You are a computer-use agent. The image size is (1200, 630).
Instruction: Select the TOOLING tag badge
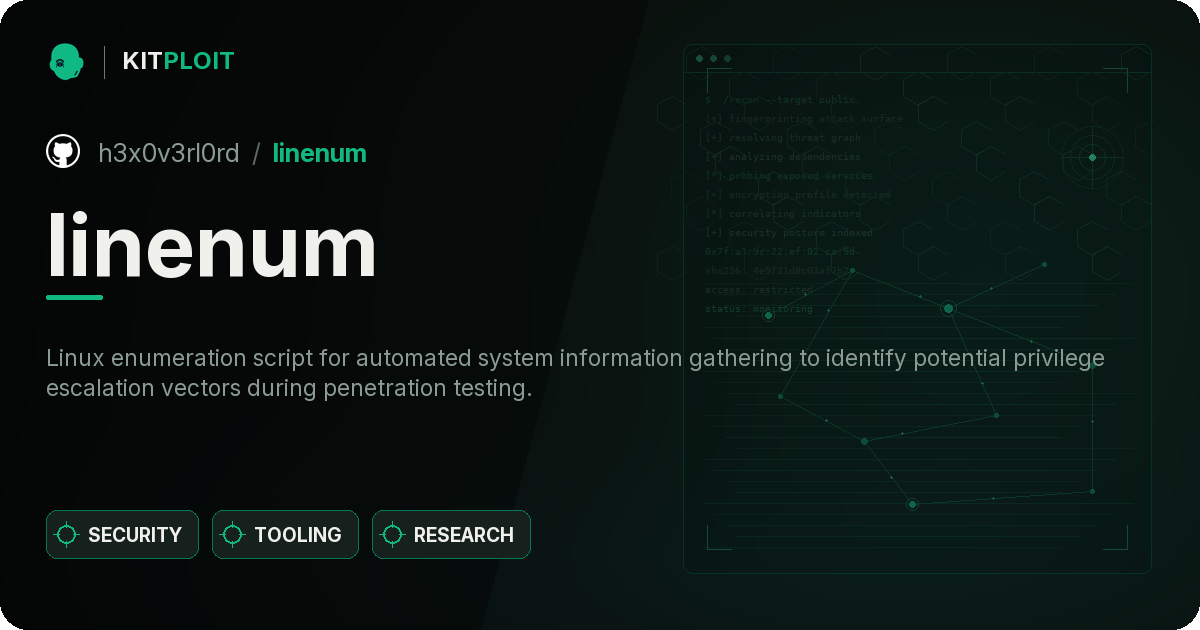pyautogui.click(x=285, y=535)
